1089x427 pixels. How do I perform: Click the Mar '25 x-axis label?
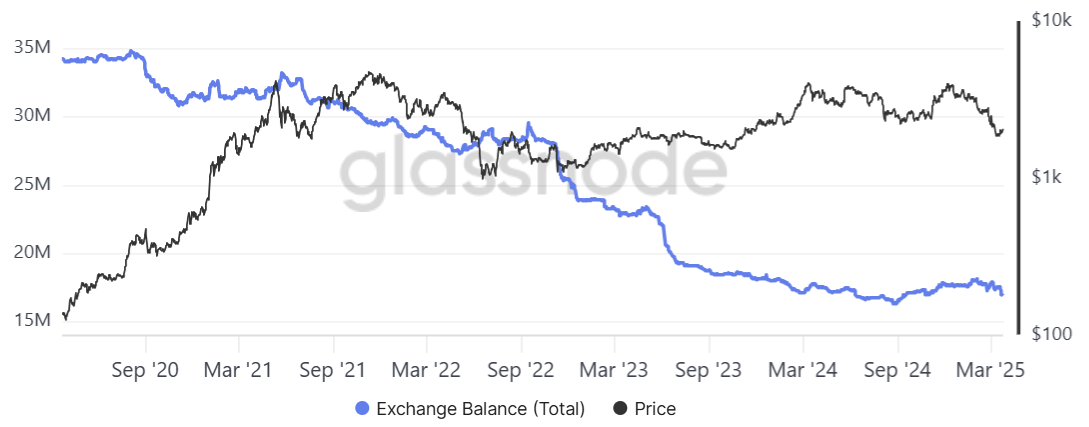[991, 371]
